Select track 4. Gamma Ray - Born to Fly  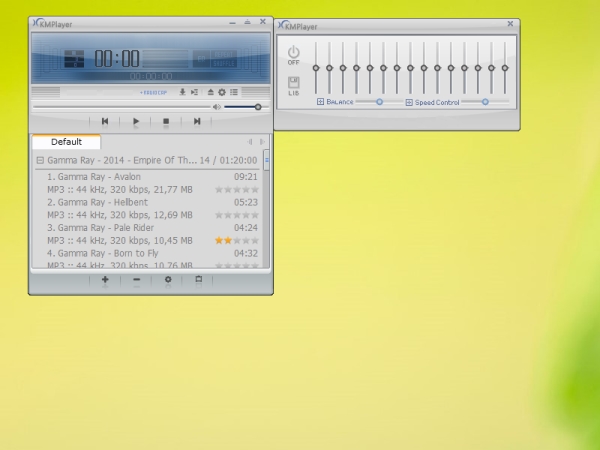coord(103,253)
